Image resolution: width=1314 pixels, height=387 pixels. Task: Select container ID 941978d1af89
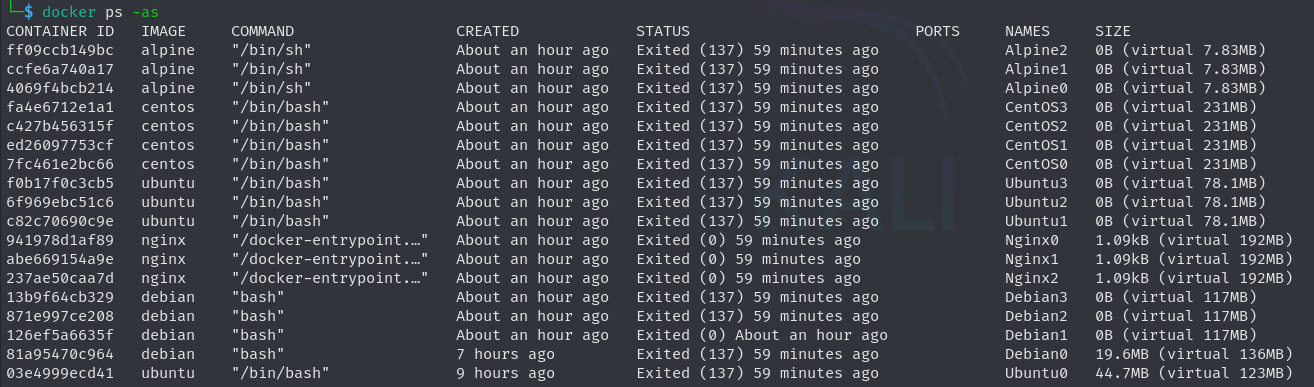tap(60, 240)
